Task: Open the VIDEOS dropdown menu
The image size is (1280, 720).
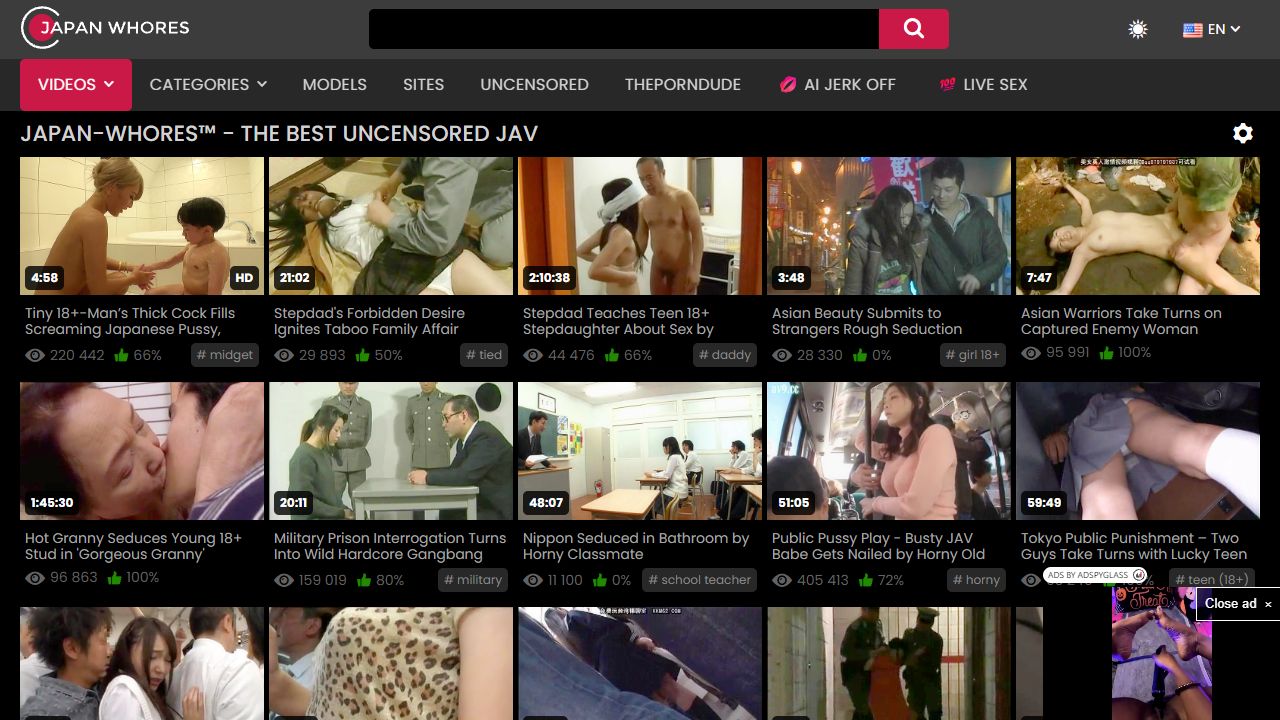Action: point(76,84)
